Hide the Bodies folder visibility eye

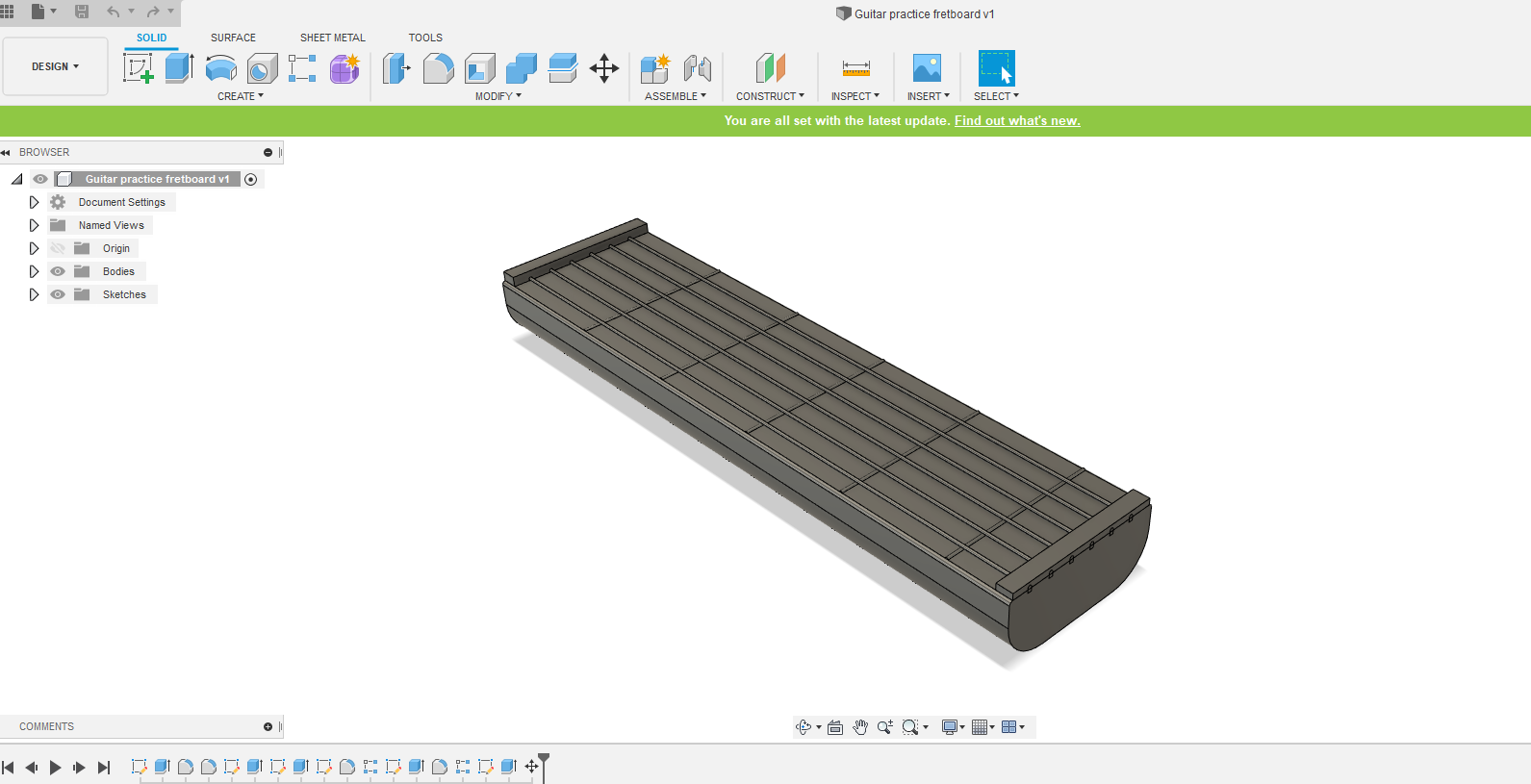(58, 271)
